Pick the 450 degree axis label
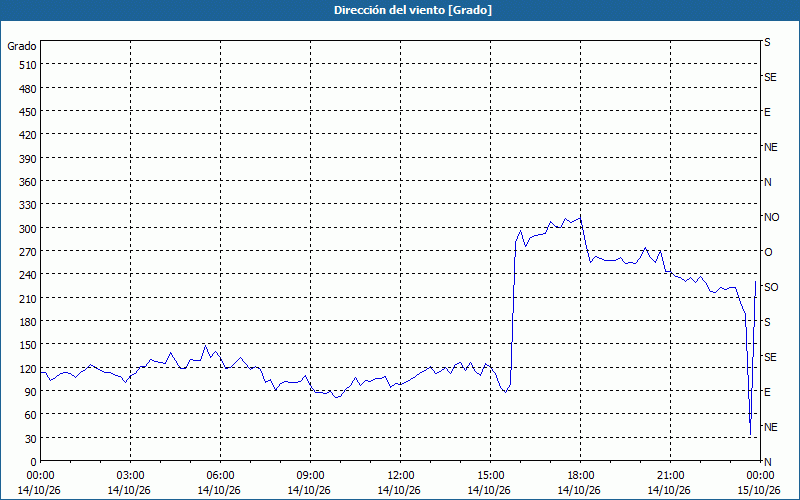The width and height of the screenshot is (800, 500). tap(28, 112)
